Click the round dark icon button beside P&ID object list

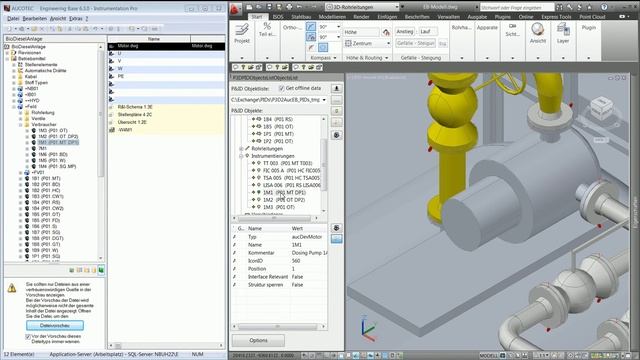[x=336, y=135]
